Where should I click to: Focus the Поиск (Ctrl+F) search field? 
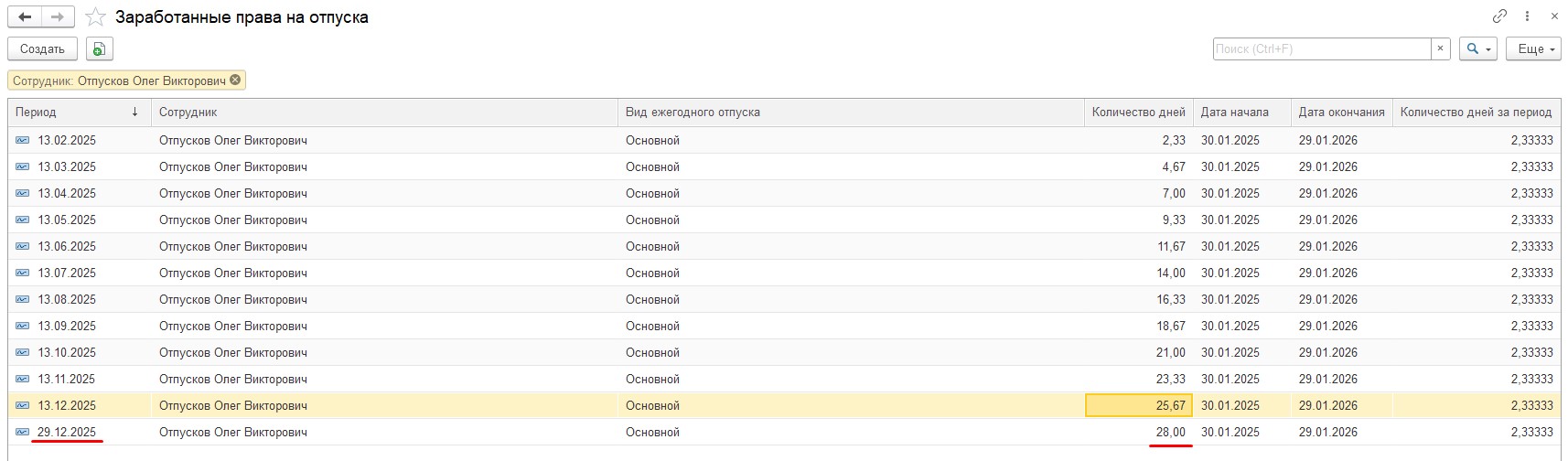pyautogui.click(x=1322, y=48)
